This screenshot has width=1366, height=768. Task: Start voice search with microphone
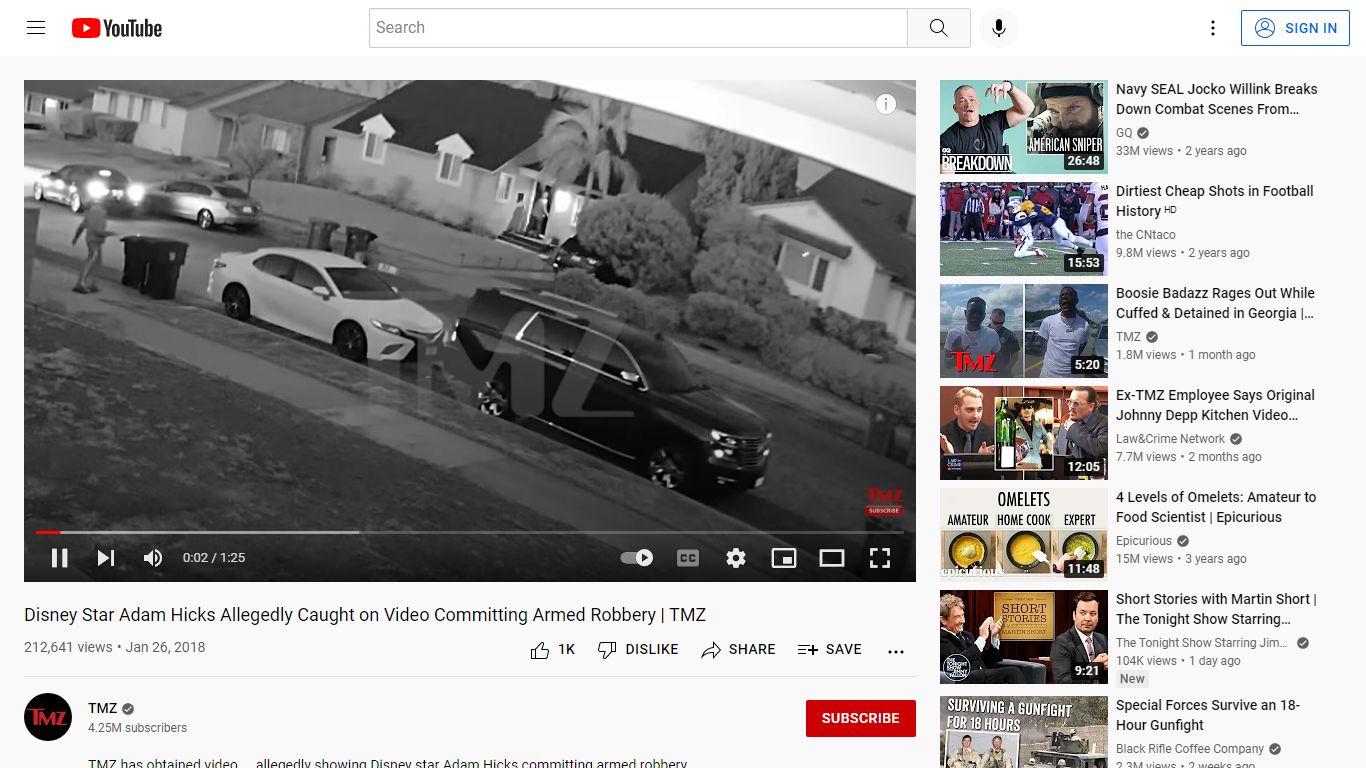(998, 28)
